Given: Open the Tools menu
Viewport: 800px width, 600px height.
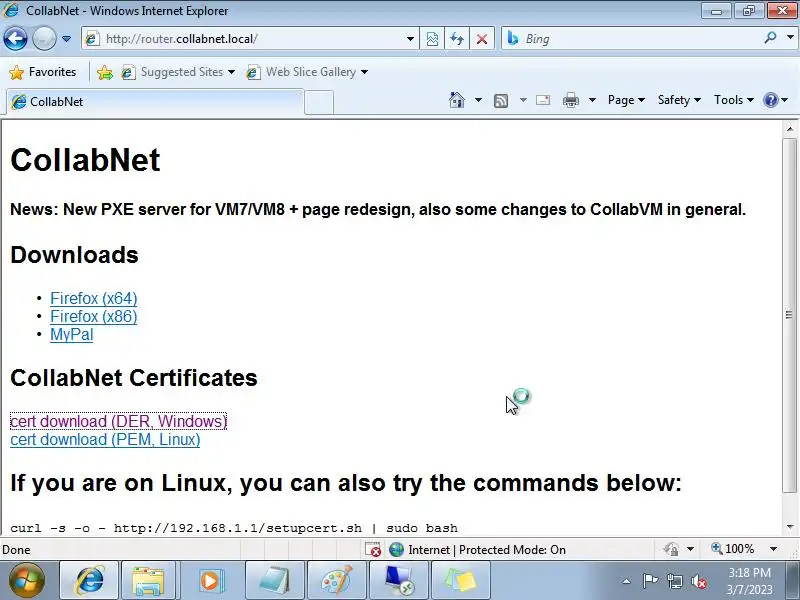Looking at the screenshot, I should [x=734, y=100].
